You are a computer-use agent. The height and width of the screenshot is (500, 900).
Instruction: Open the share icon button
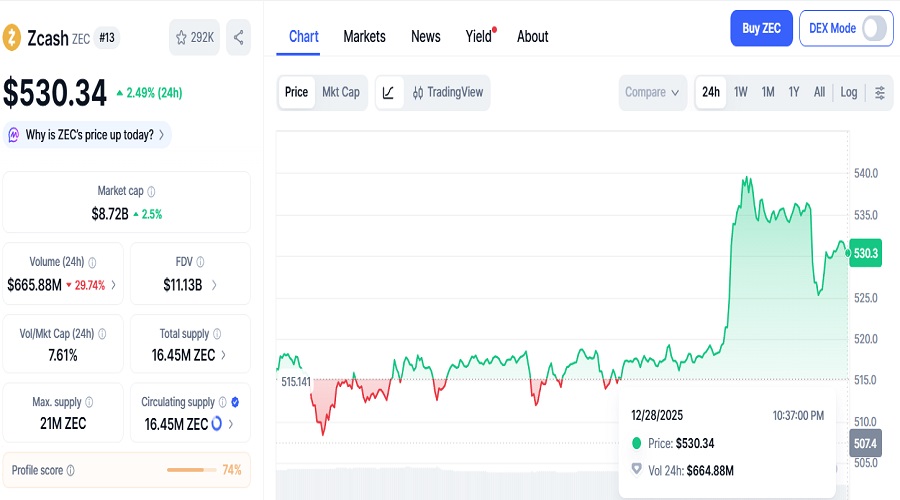[238, 37]
